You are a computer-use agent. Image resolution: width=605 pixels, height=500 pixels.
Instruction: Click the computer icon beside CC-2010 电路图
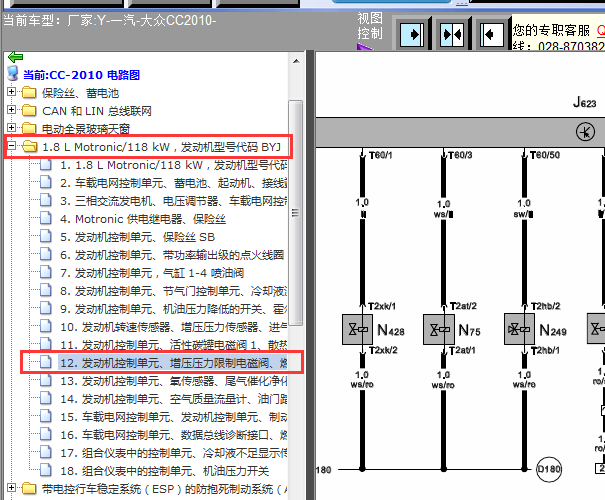[14, 73]
